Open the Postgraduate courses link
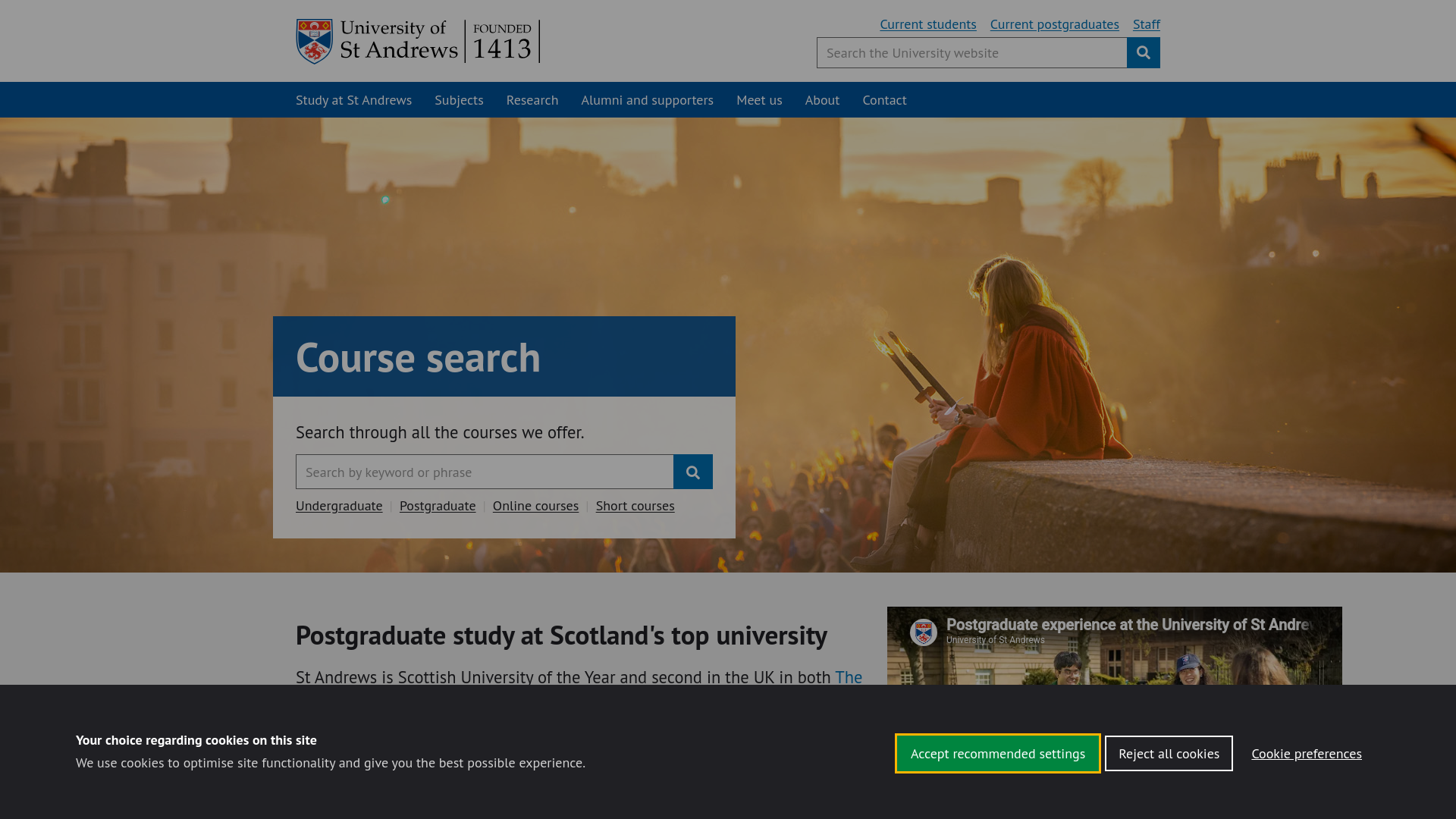The image size is (1456, 819). [x=438, y=506]
